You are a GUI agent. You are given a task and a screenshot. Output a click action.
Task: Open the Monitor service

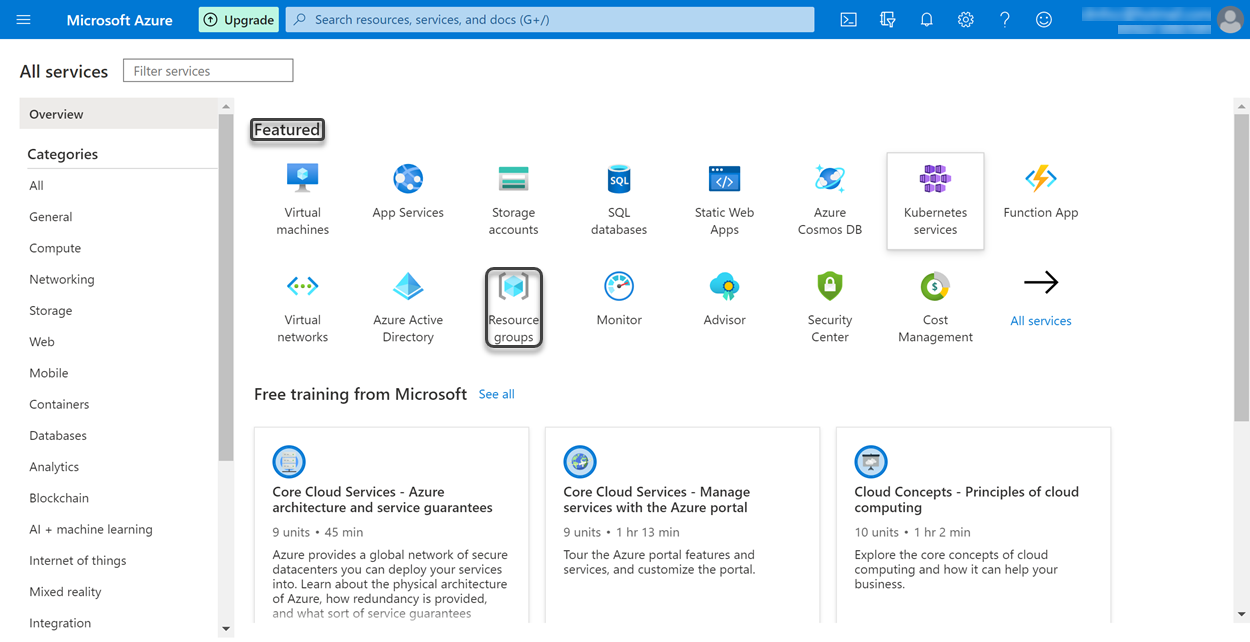[x=619, y=299]
